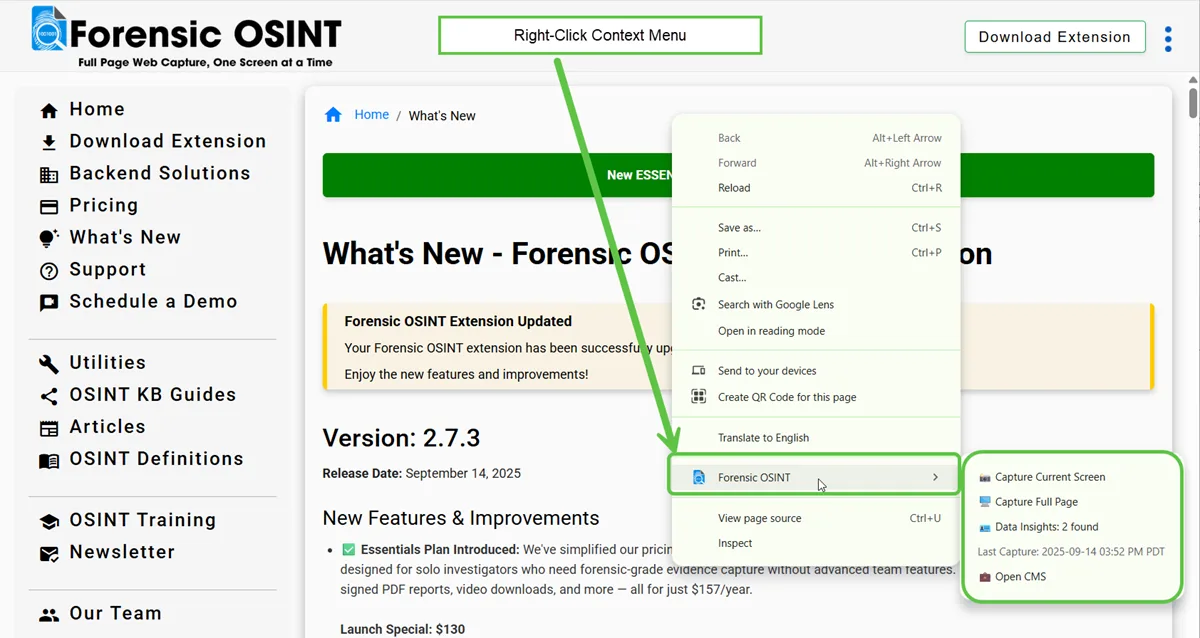The height and width of the screenshot is (638, 1200).
Task: Click the Version: 2.7.3 heading
Action: (401, 438)
